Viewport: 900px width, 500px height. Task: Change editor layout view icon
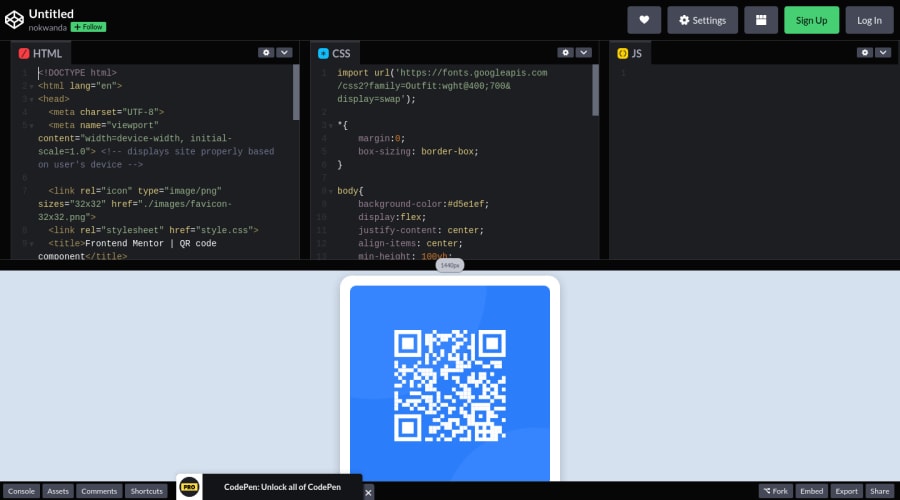(761, 20)
